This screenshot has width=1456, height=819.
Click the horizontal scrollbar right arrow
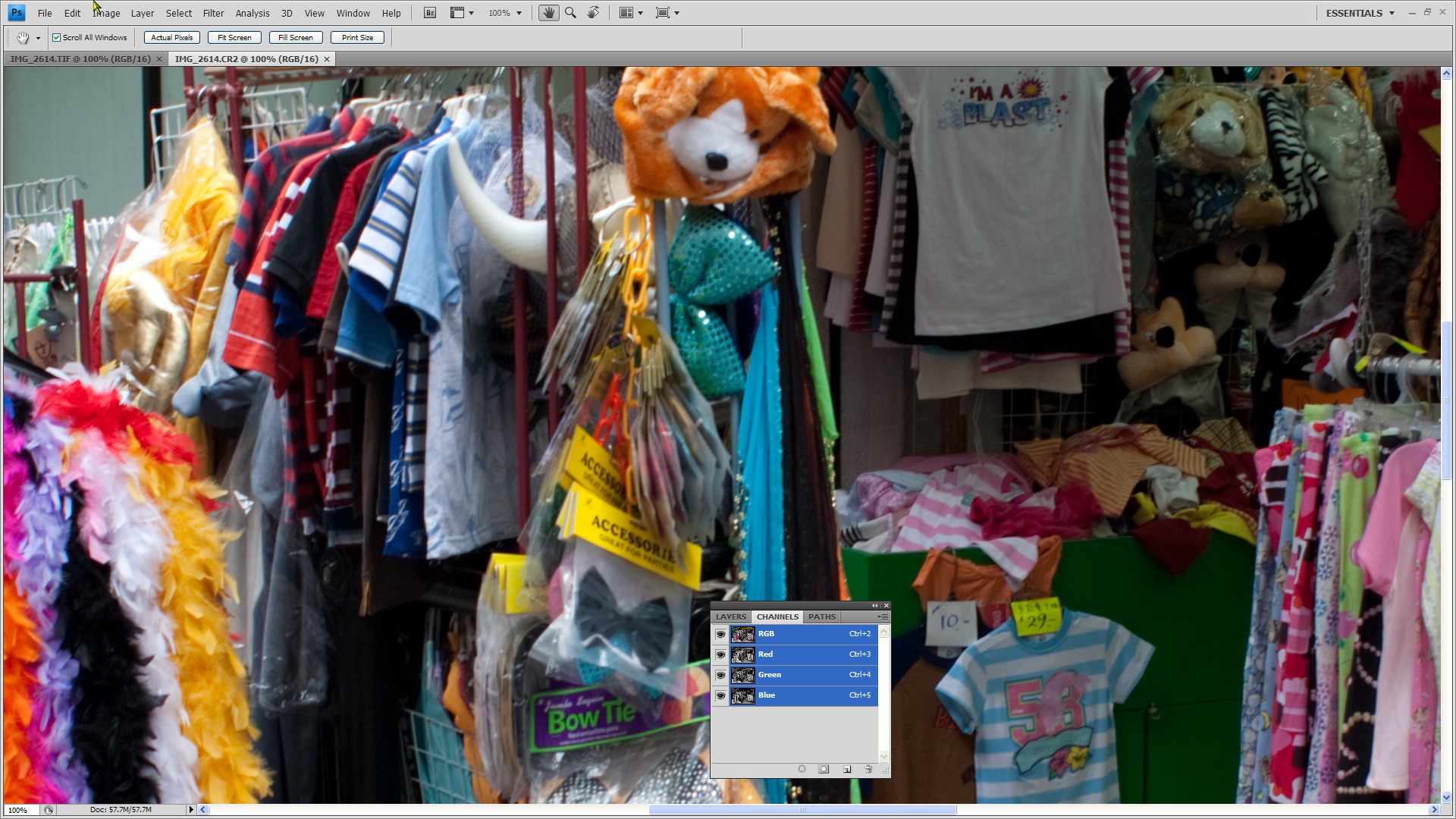1433,810
